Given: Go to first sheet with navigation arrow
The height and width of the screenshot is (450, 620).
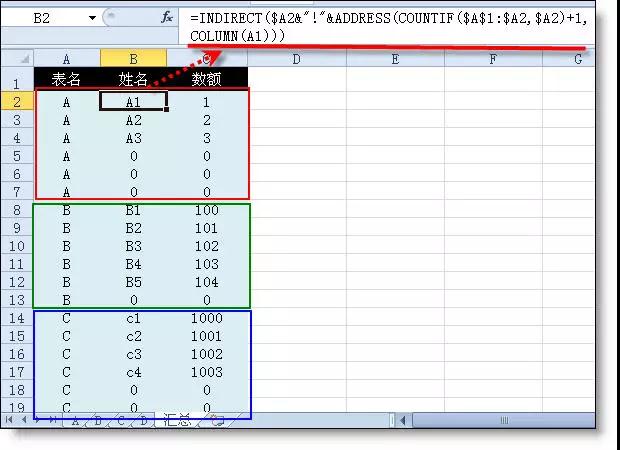Looking at the screenshot, I should tap(9, 420).
